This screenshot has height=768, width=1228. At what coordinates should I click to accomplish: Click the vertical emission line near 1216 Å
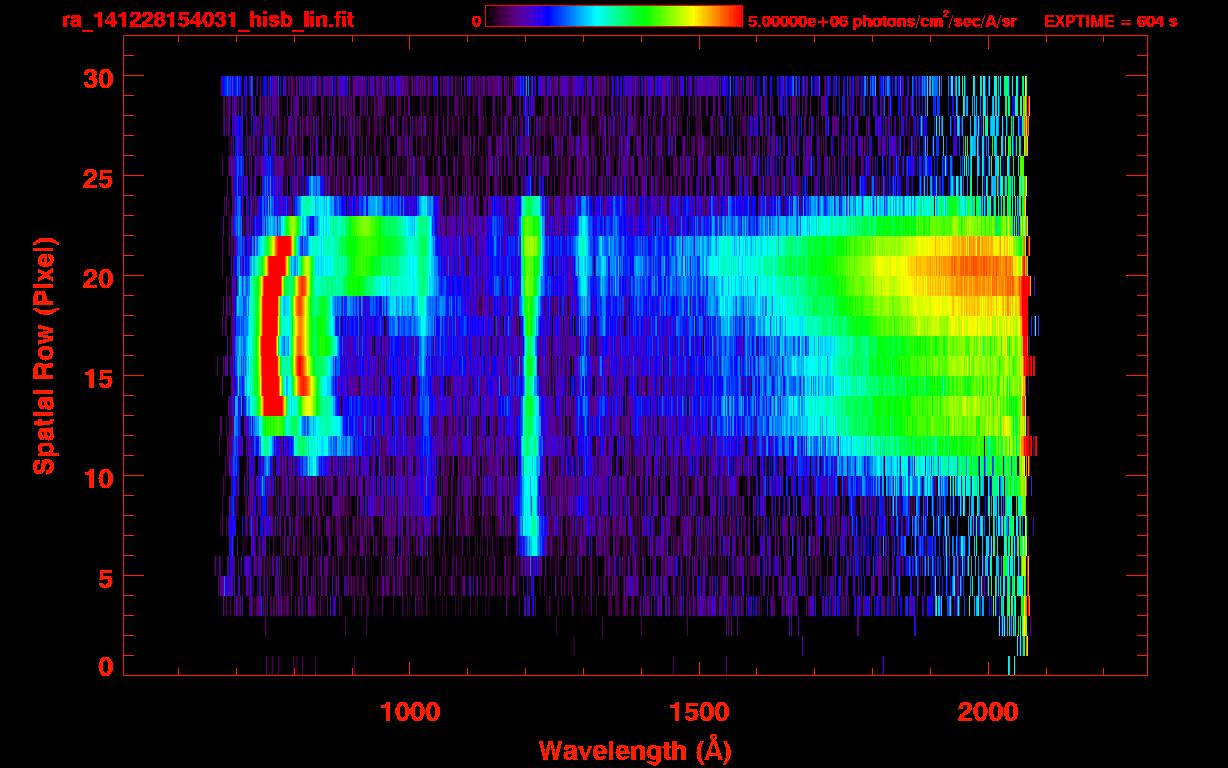pyautogui.click(x=530, y=375)
